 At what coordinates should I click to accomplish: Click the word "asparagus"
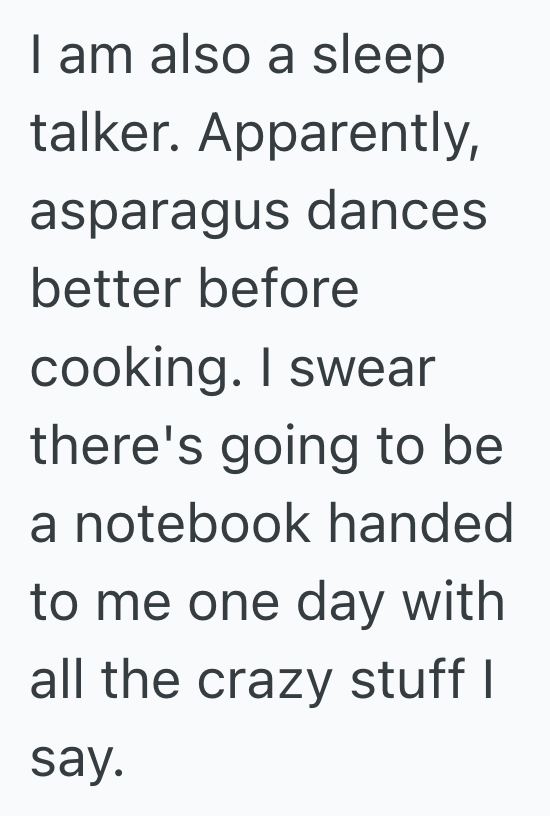160,214
